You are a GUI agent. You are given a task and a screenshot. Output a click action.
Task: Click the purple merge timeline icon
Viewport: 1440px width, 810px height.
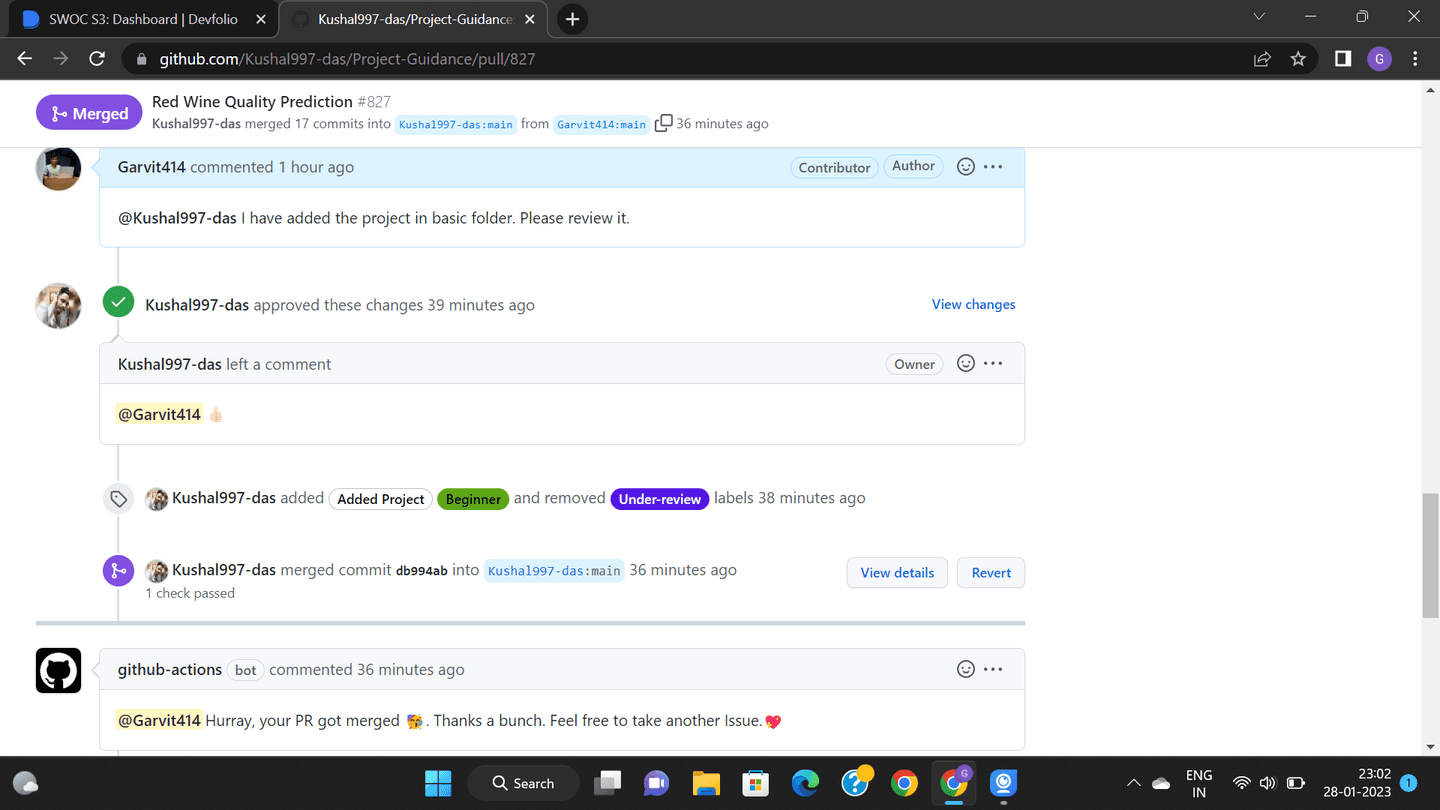coord(118,571)
